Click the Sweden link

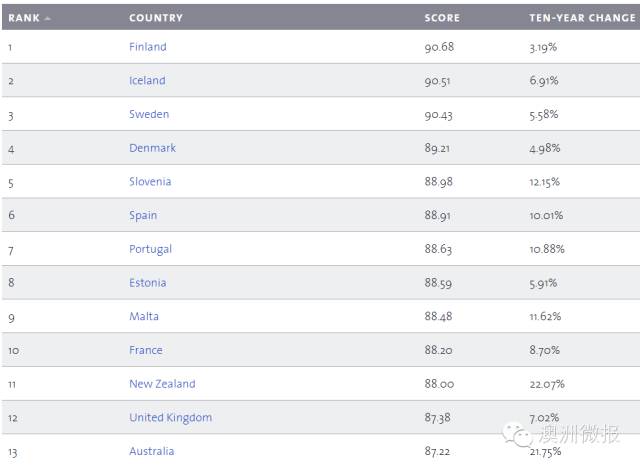pyautogui.click(x=149, y=115)
